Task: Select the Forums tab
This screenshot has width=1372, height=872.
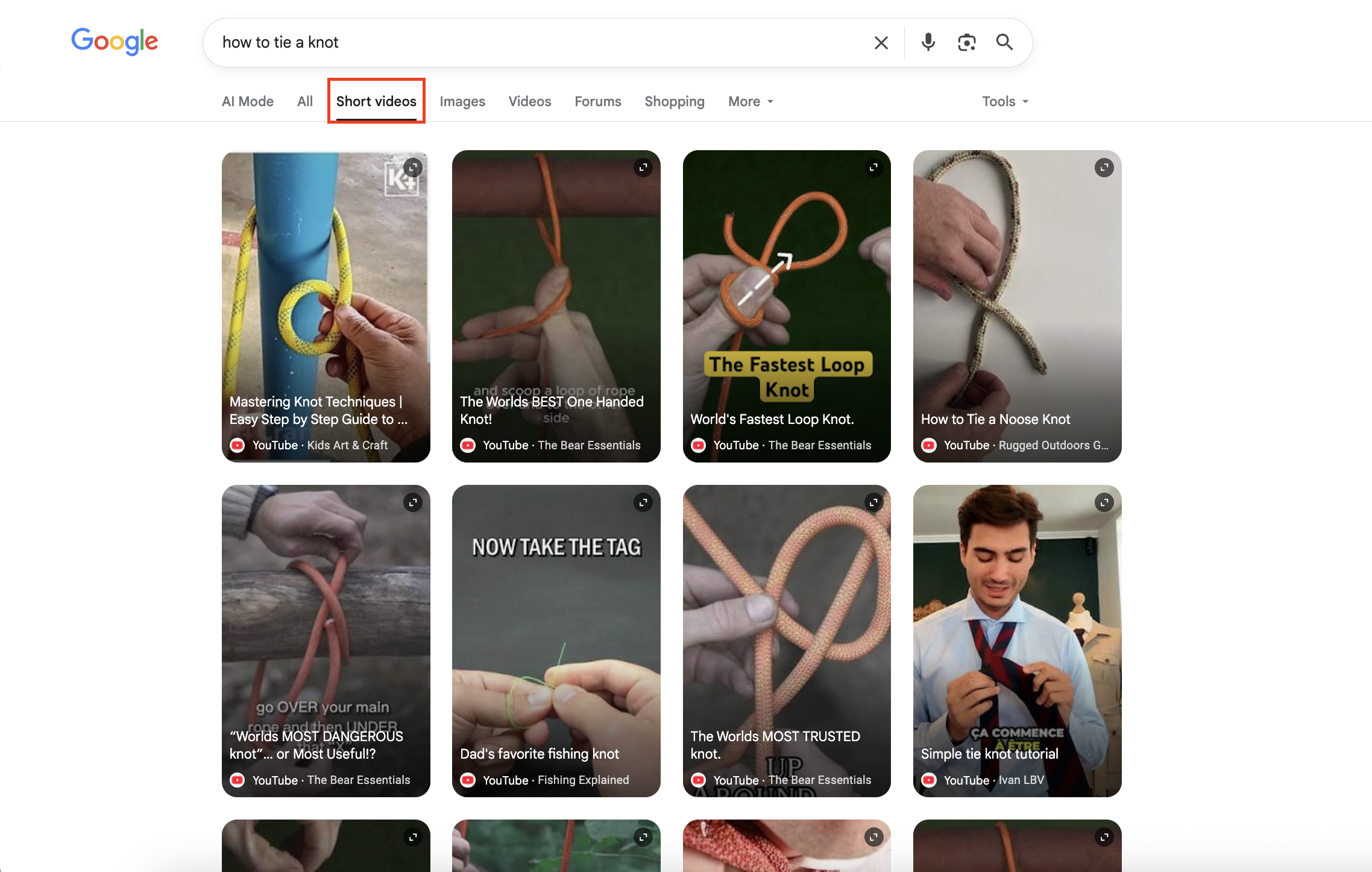Action: pyautogui.click(x=597, y=101)
